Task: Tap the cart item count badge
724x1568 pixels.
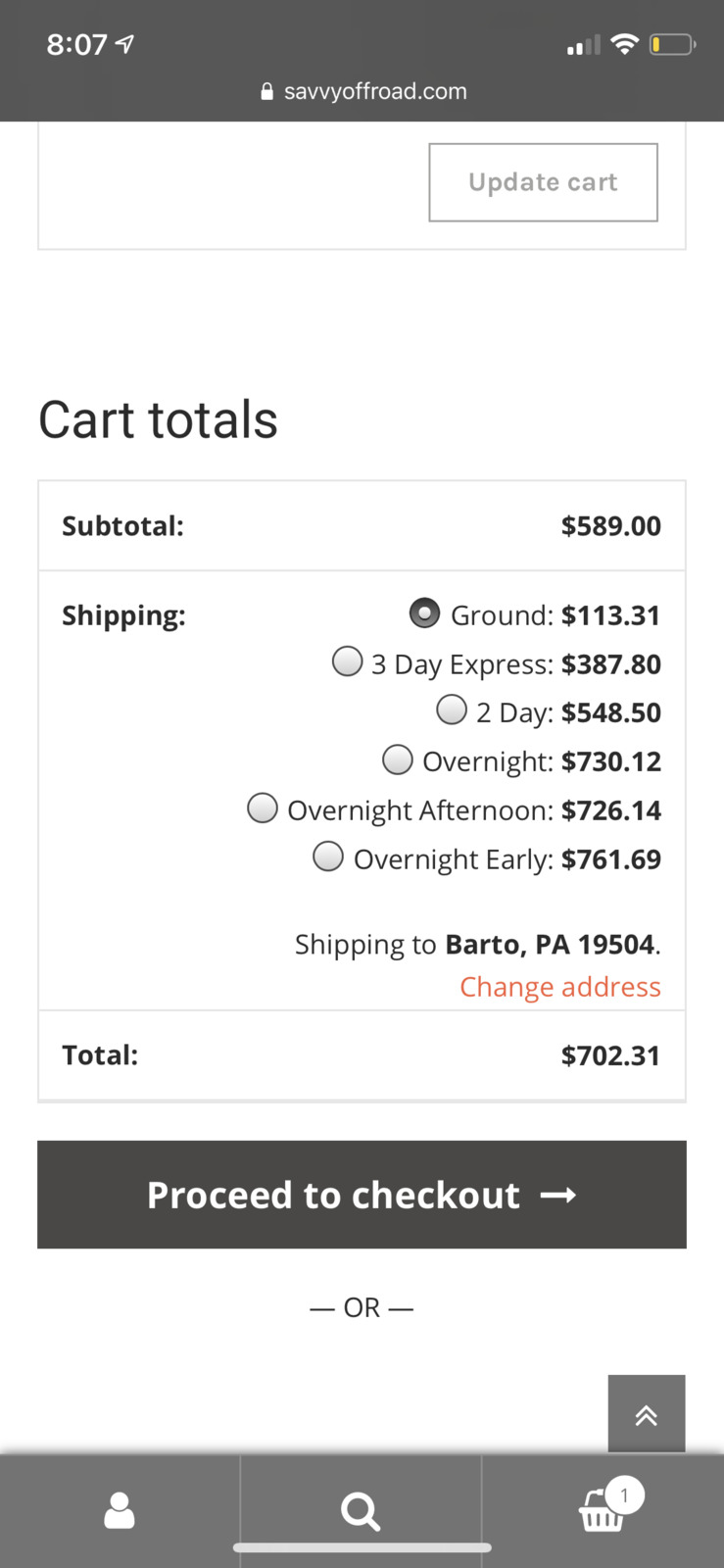Action: pyautogui.click(x=624, y=1495)
